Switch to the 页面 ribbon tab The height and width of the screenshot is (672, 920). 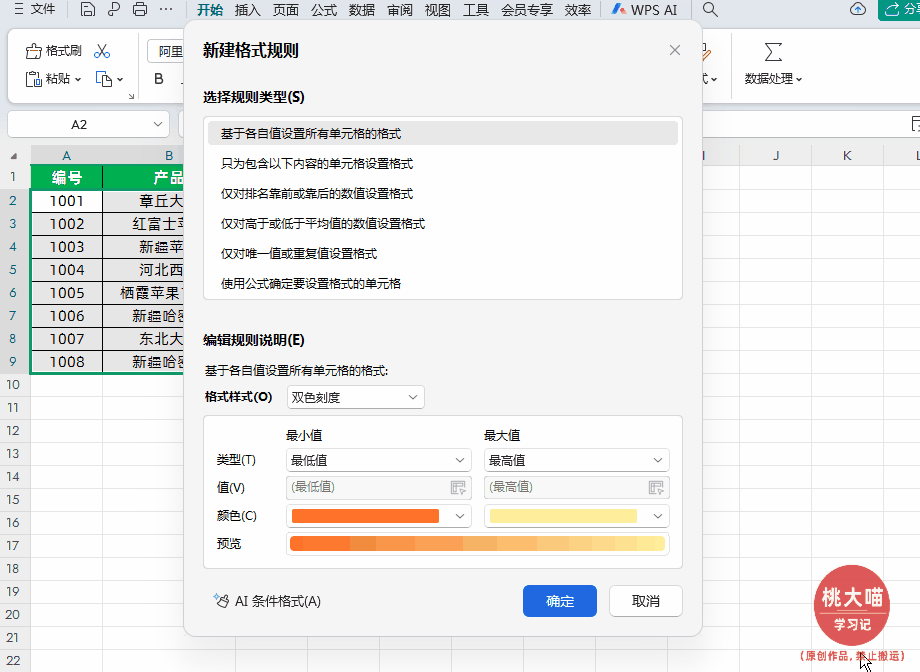click(x=286, y=10)
